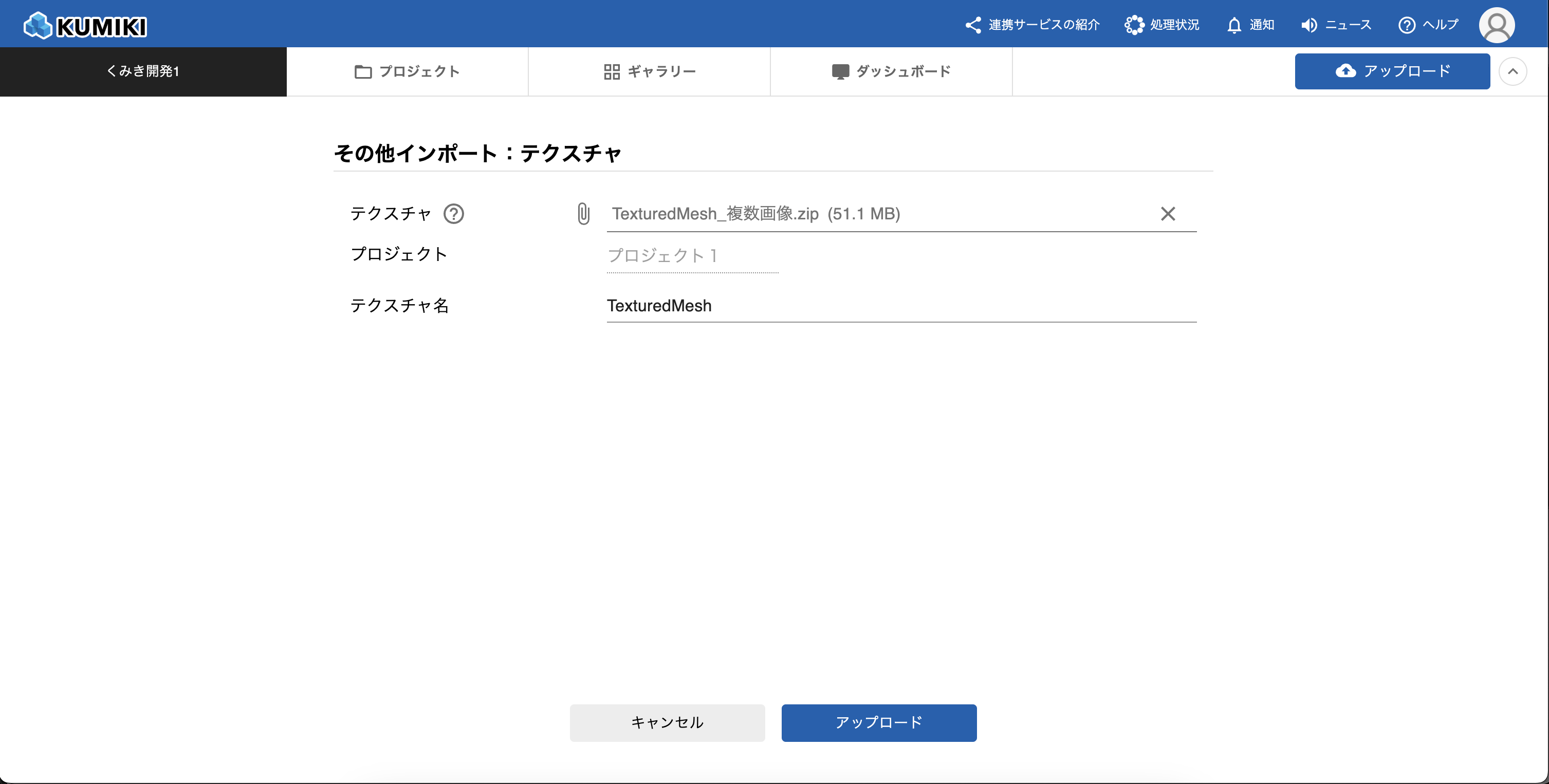
Task: Click the テクスチャ名 input field
Action: (901, 306)
